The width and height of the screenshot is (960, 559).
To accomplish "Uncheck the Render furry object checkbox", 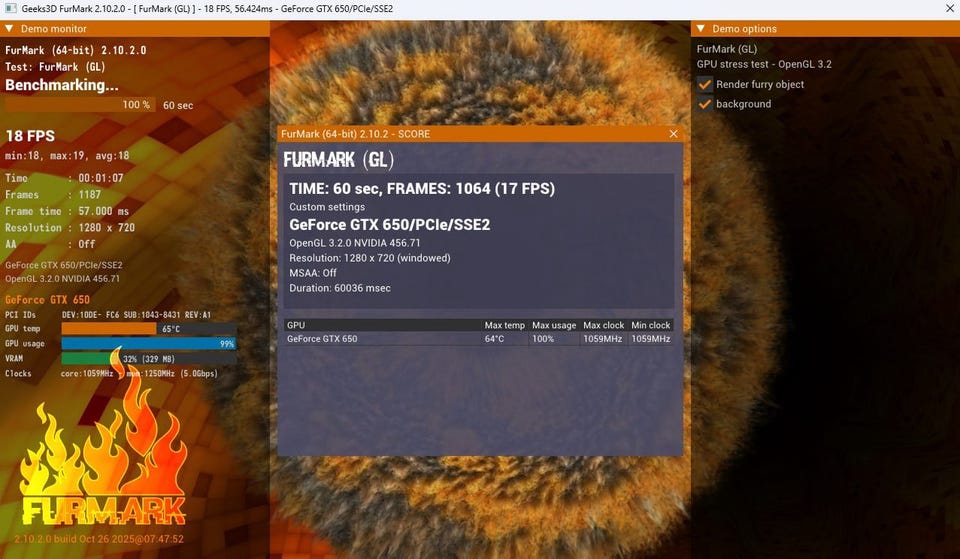I will (705, 84).
